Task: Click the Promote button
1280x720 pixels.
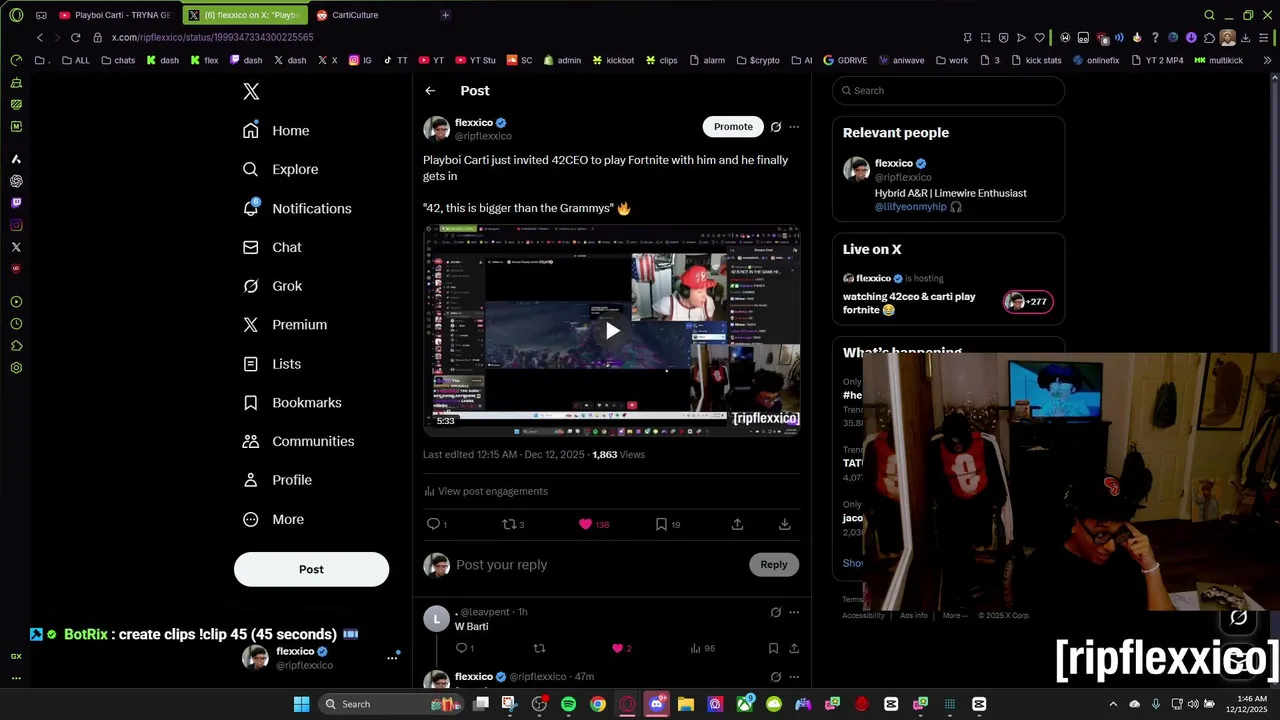Action: (x=733, y=127)
